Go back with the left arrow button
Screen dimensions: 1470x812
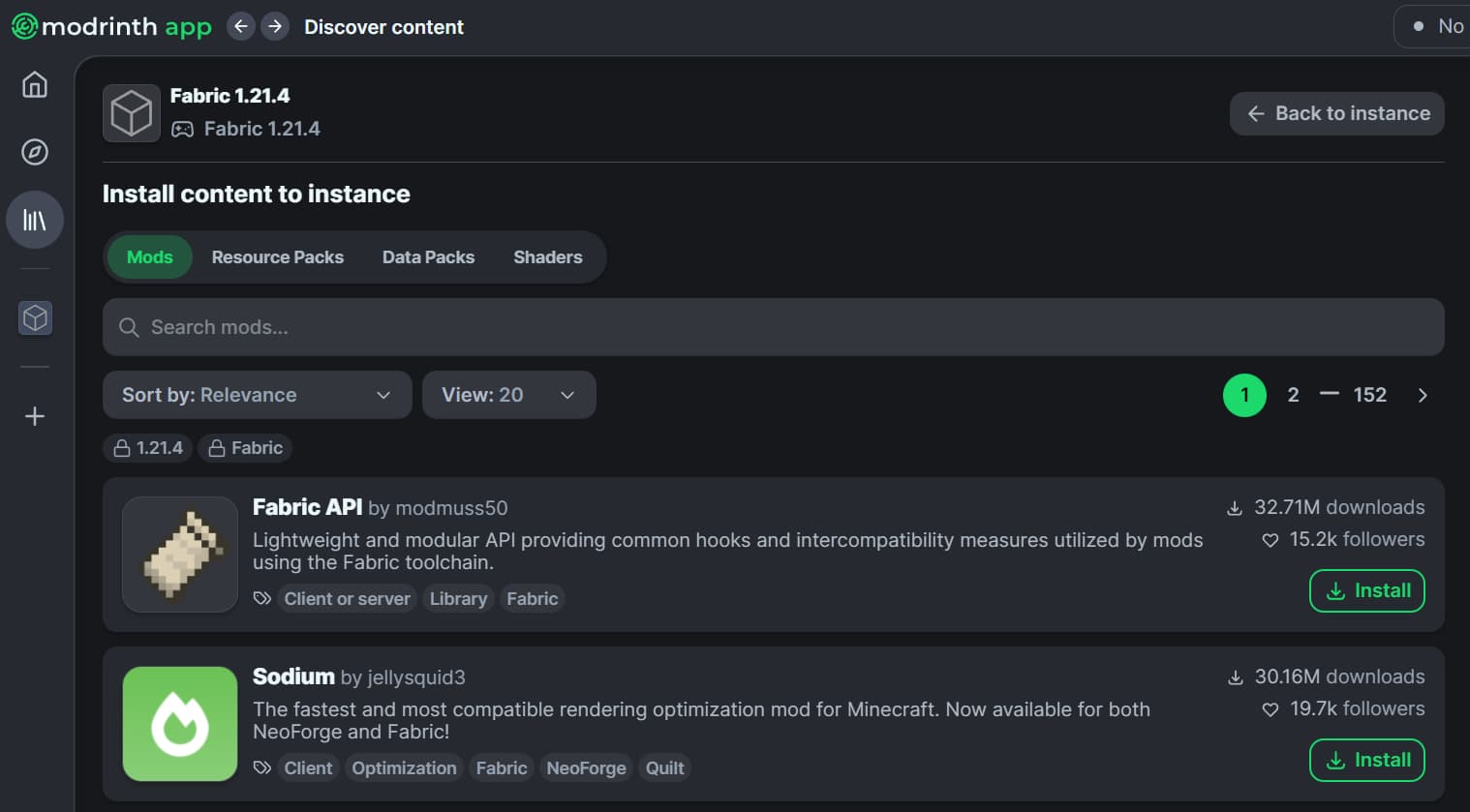(x=241, y=26)
